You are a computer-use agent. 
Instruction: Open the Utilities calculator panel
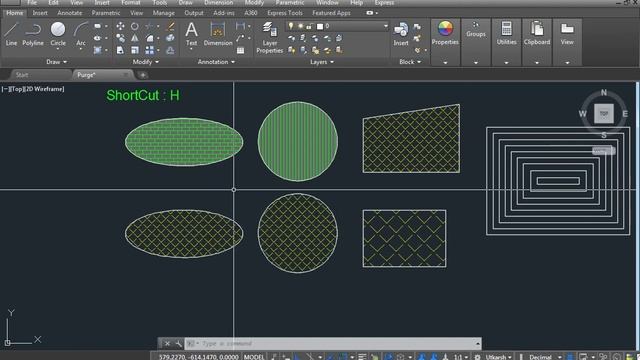point(507,33)
